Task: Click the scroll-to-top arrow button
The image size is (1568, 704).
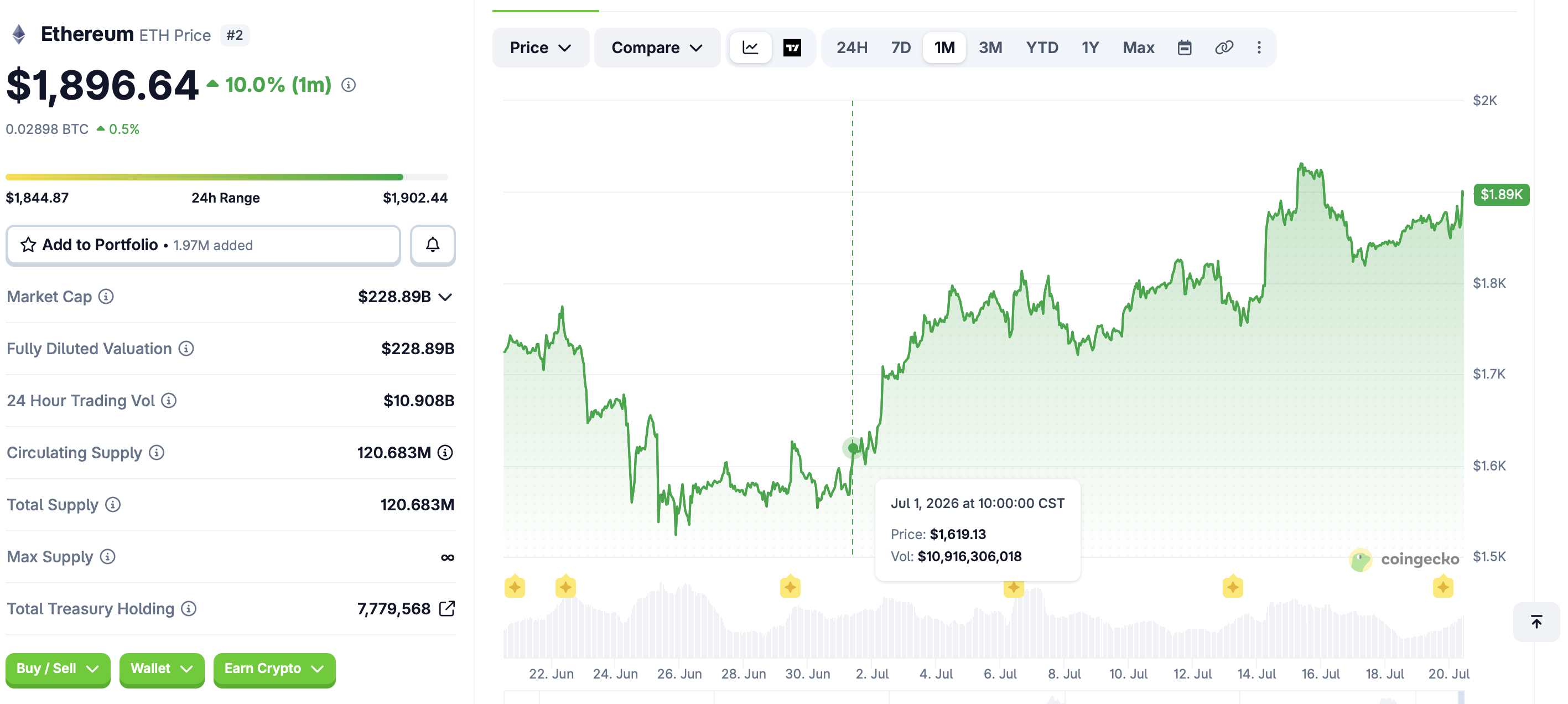Action: click(x=1536, y=622)
